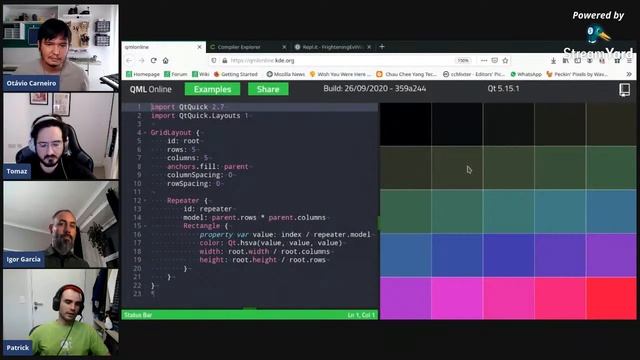Screen dimensions: 640x360
Task: Open the page actions three-dots menu
Action: coord(484,60)
